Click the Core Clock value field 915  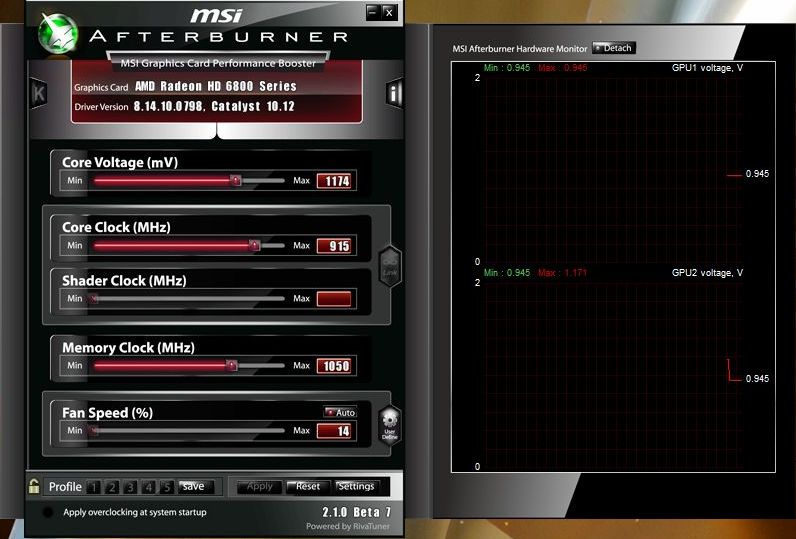[x=334, y=246]
